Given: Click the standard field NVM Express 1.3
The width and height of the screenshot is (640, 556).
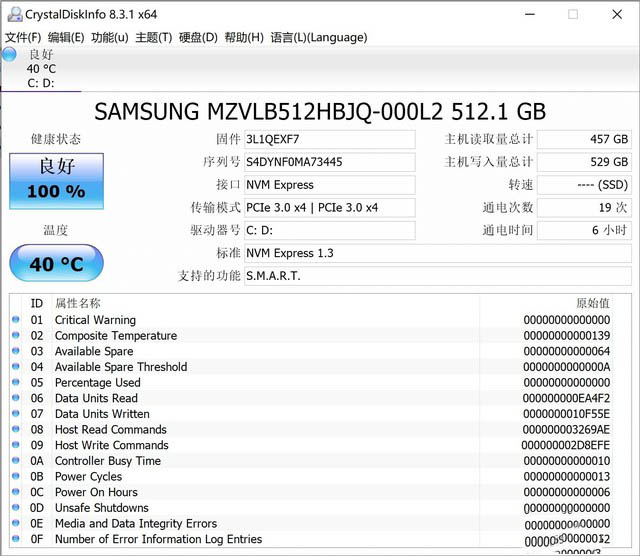Looking at the screenshot, I should [x=438, y=254].
